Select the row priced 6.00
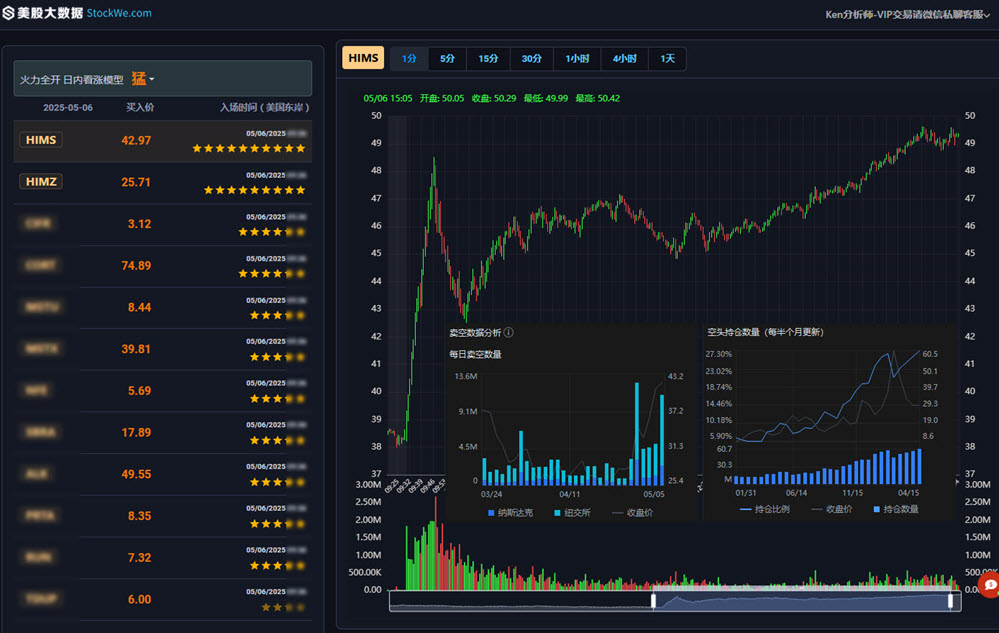The image size is (999, 633). coord(162,599)
